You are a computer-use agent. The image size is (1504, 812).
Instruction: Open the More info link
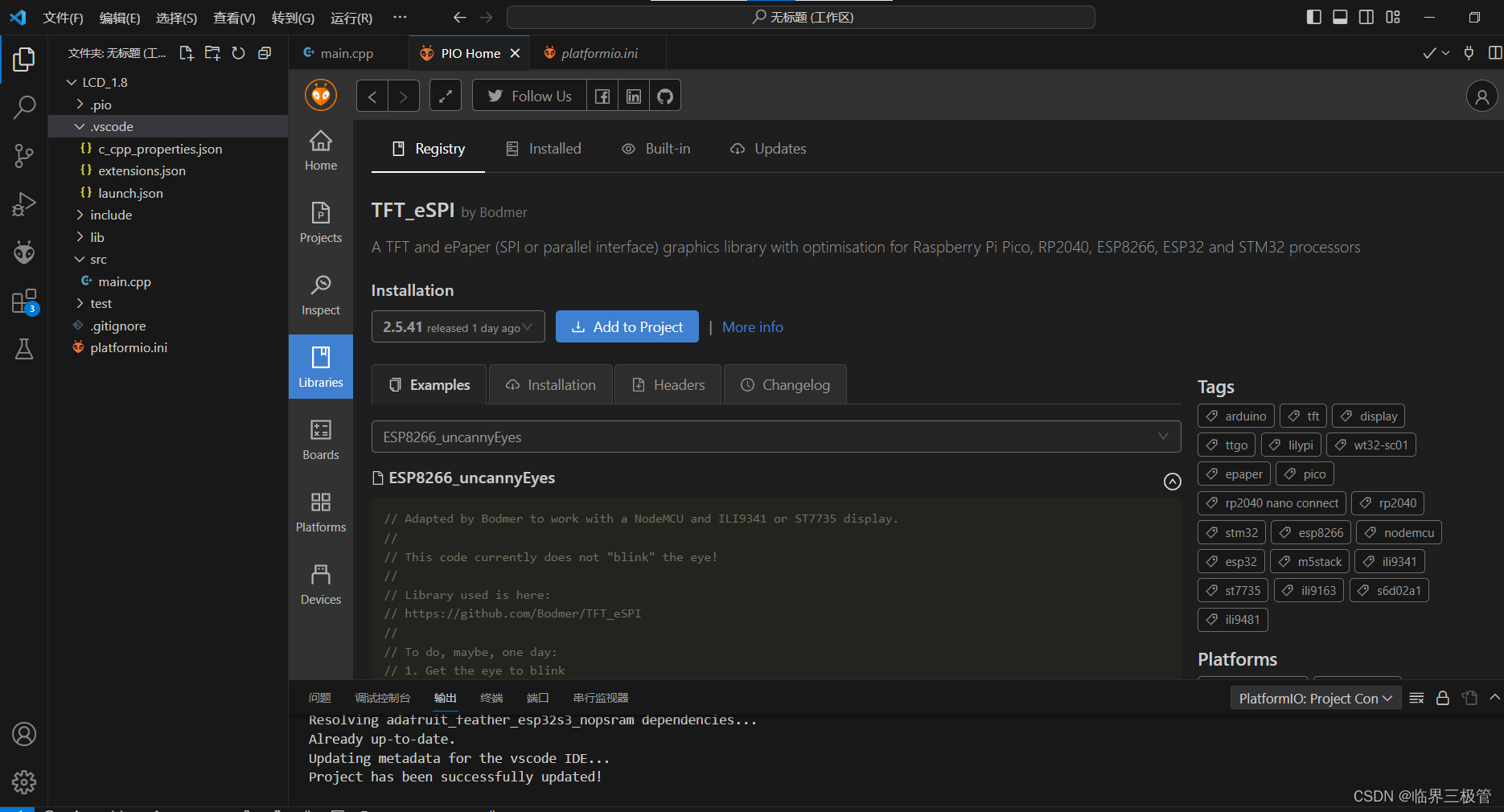[x=753, y=326]
